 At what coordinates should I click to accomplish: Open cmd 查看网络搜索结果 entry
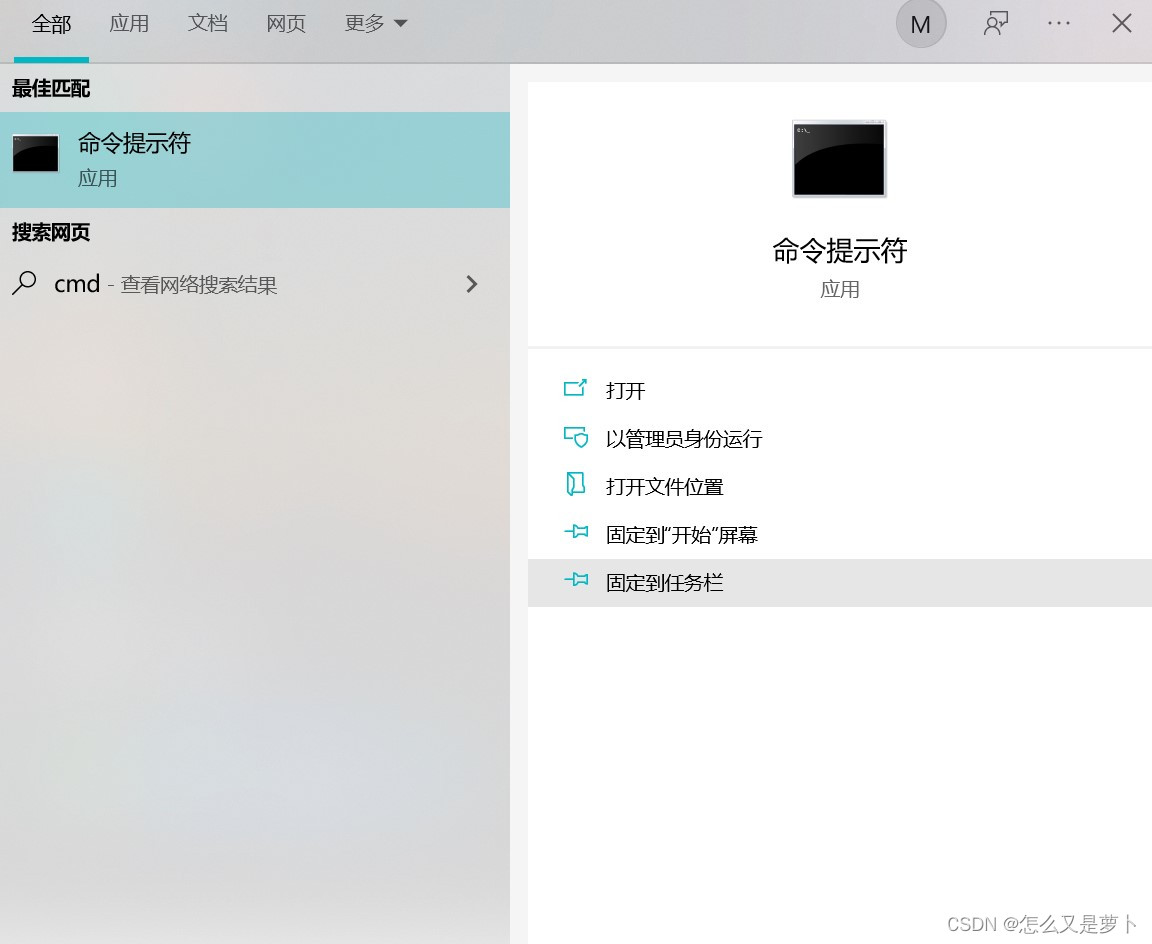(255, 284)
